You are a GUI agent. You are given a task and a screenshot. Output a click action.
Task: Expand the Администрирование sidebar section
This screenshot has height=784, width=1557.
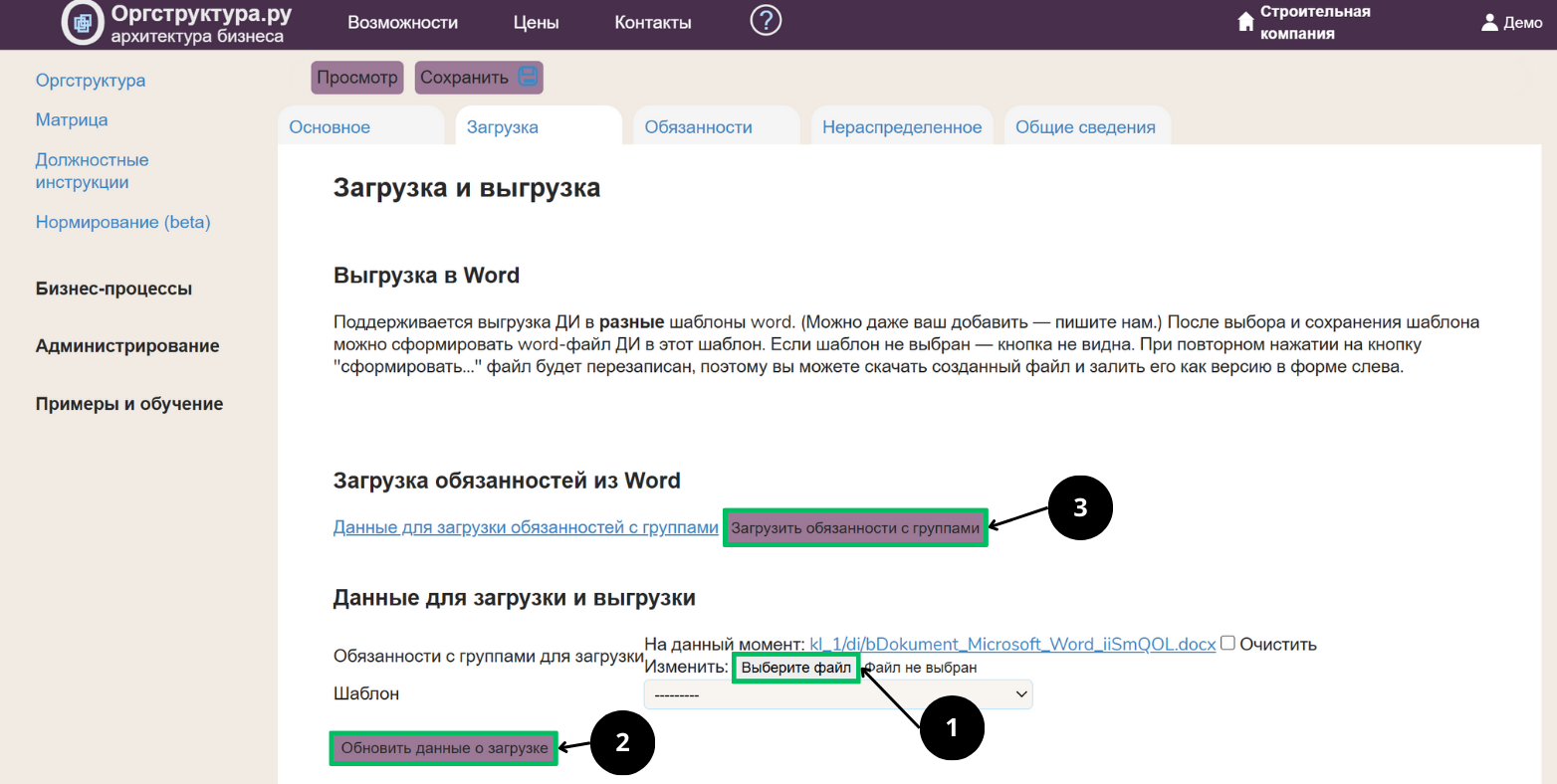click(x=127, y=346)
